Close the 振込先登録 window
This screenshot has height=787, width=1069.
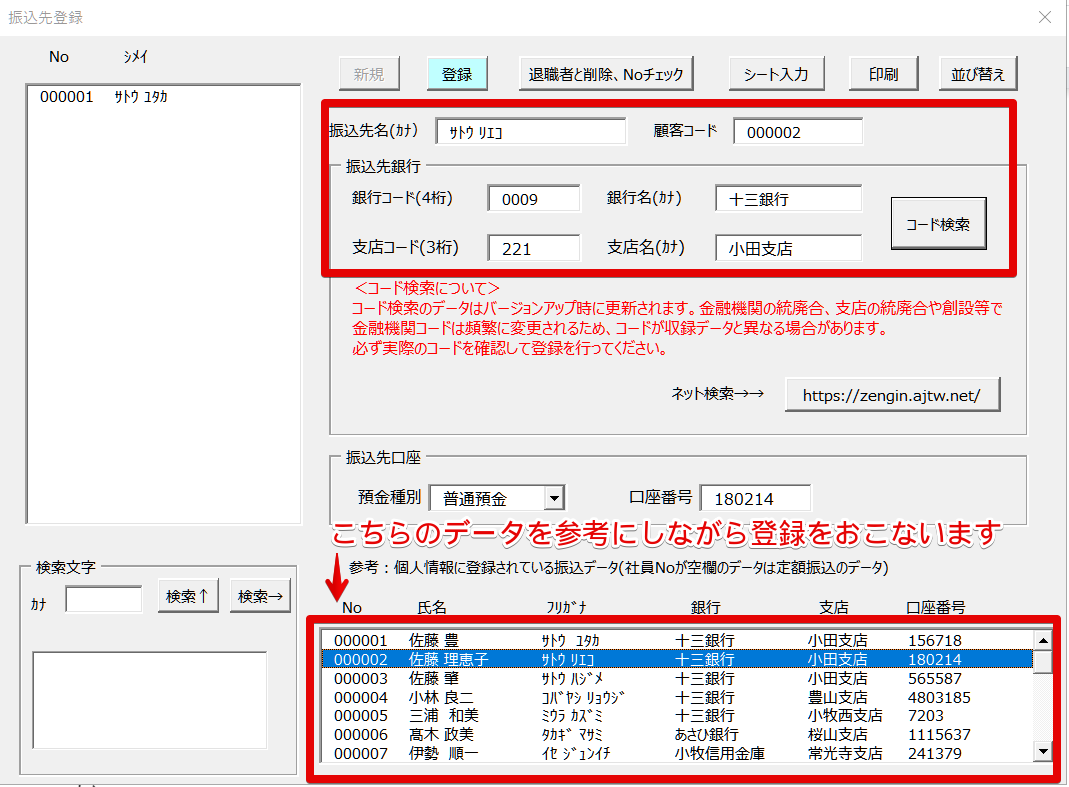(1045, 17)
